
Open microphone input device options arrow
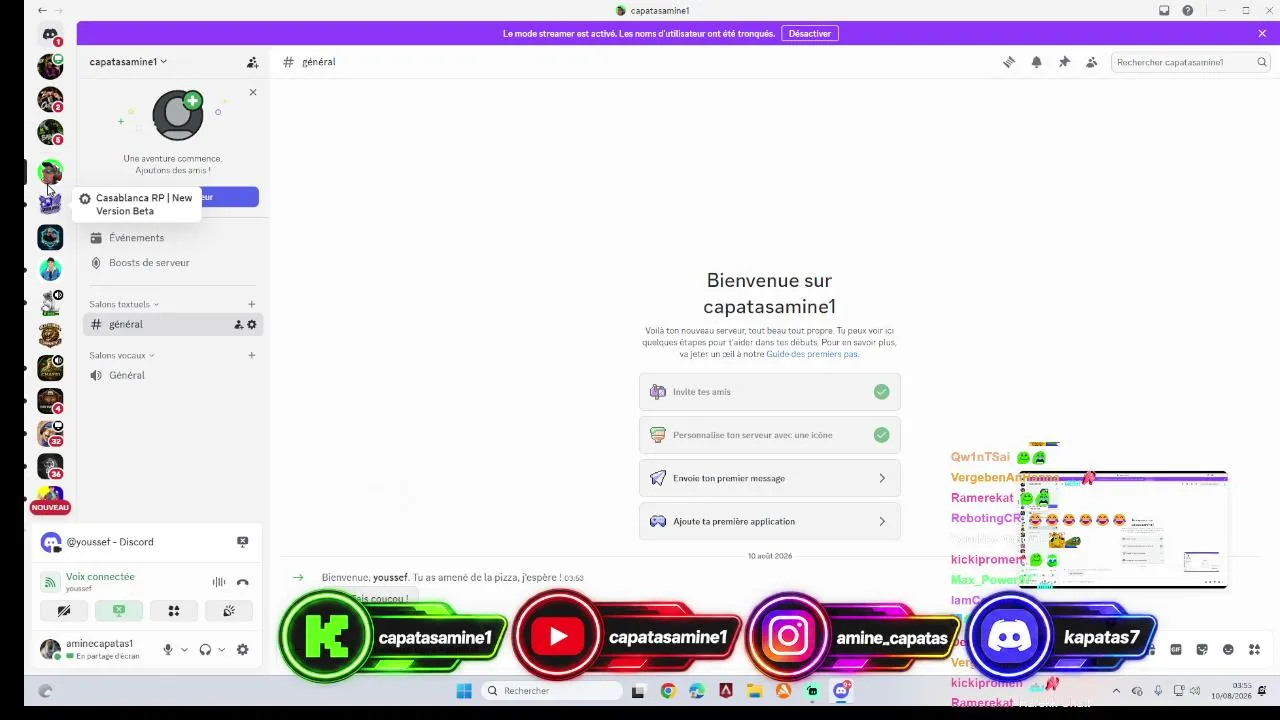click(x=184, y=650)
